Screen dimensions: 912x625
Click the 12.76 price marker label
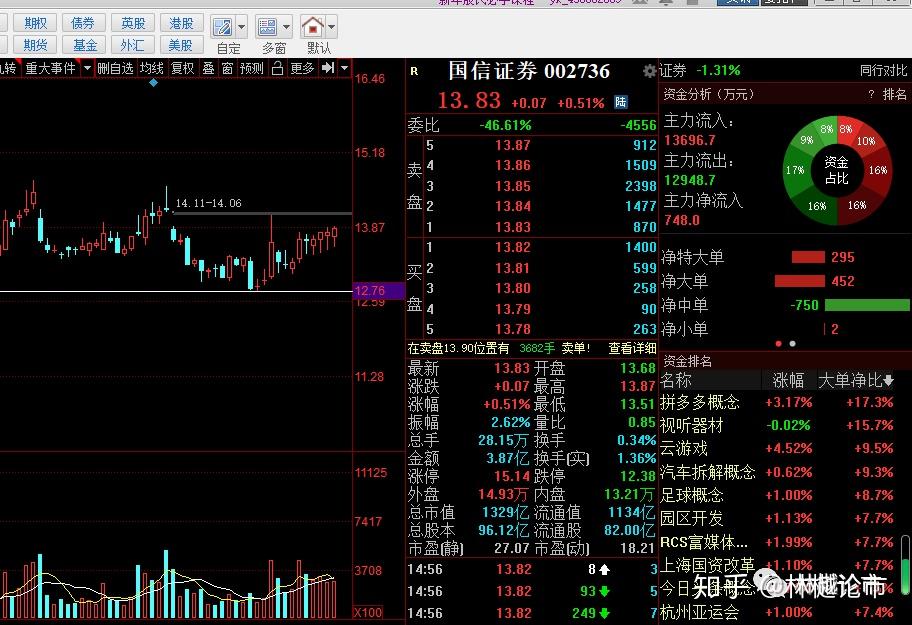[x=379, y=291]
